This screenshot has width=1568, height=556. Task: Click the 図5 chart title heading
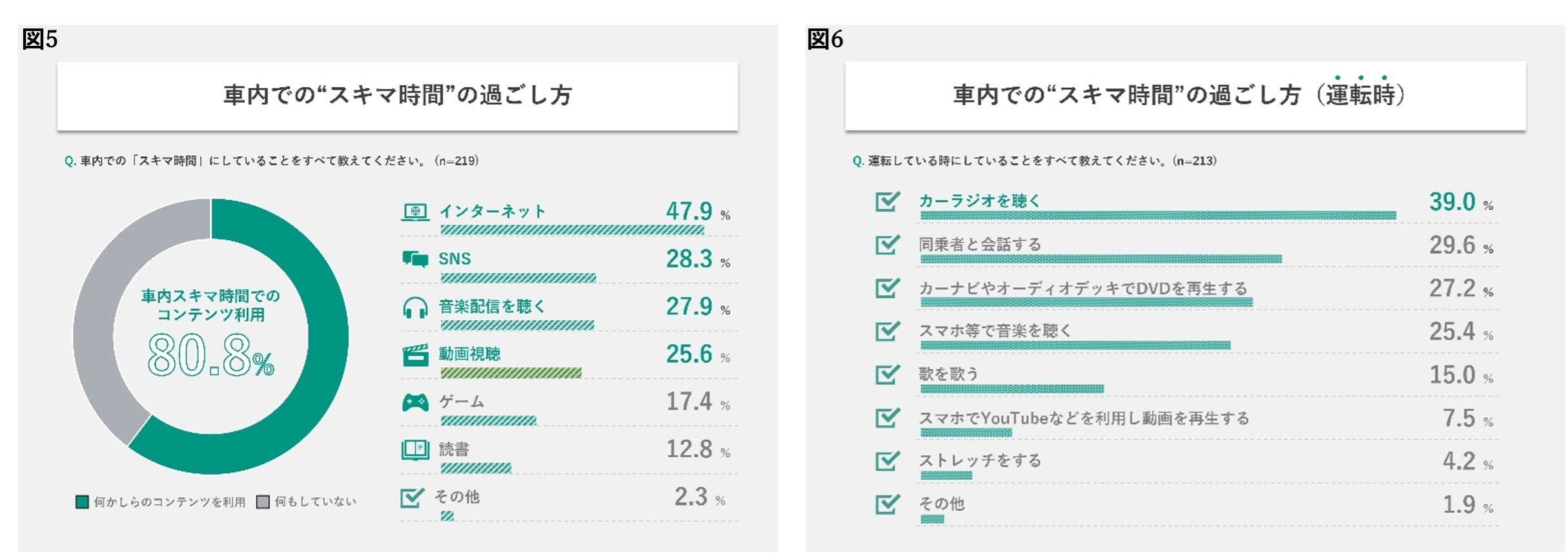pyautogui.click(x=398, y=96)
